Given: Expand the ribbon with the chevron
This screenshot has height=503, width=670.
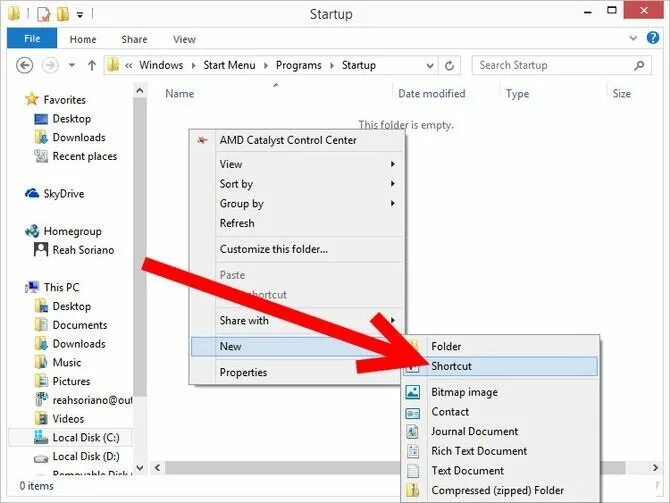Looking at the screenshot, I should (x=633, y=38).
